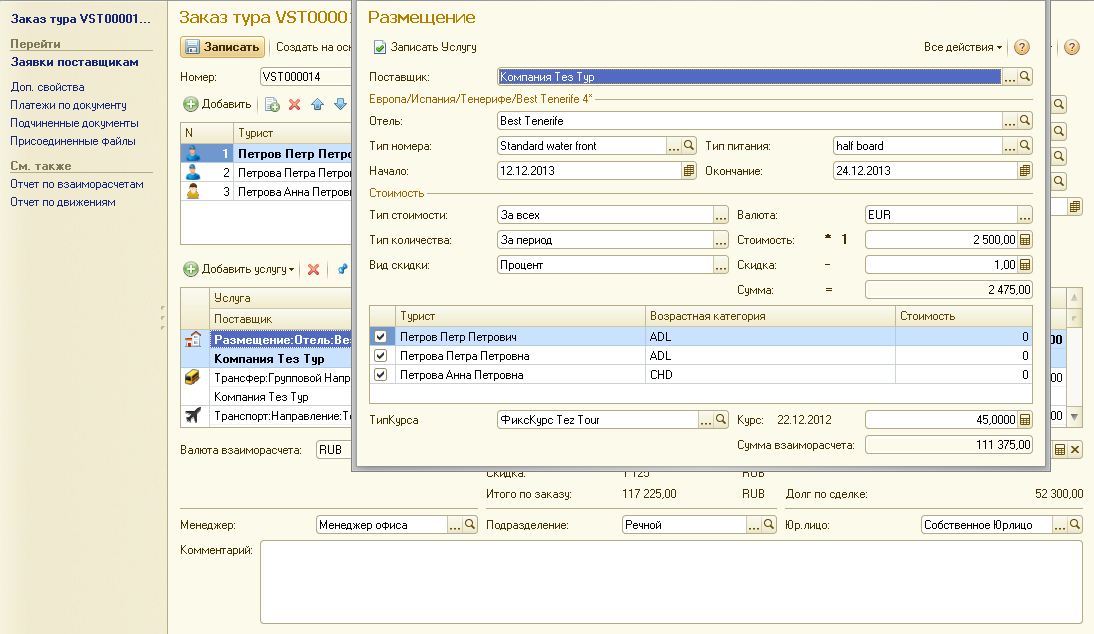Click magnifier icon beside Подразделение field
The height and width of the screenshot is (634, 1094).
pos(769,524)
